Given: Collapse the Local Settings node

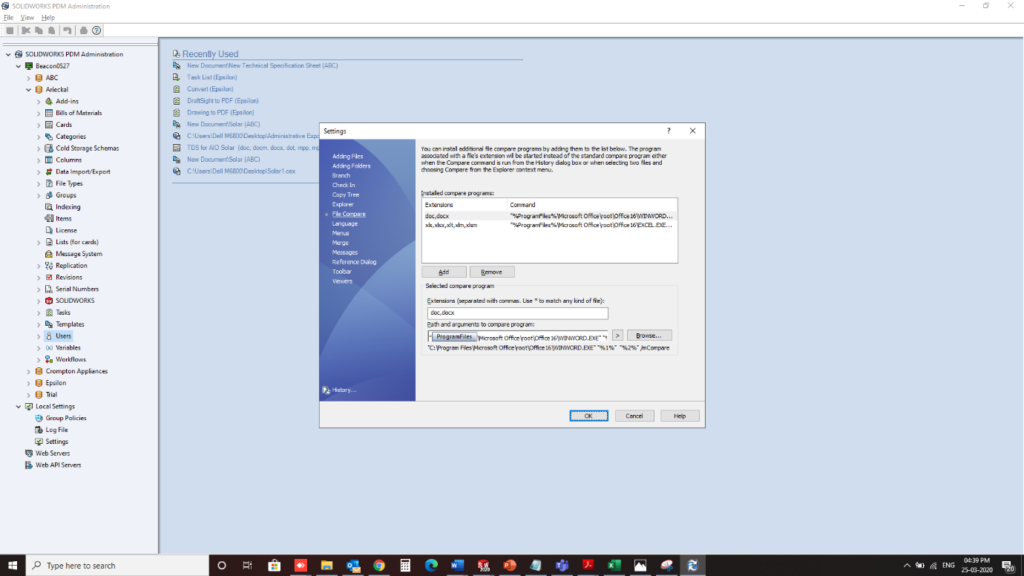Looking at the screenshot, I should [x=18, y=406].
